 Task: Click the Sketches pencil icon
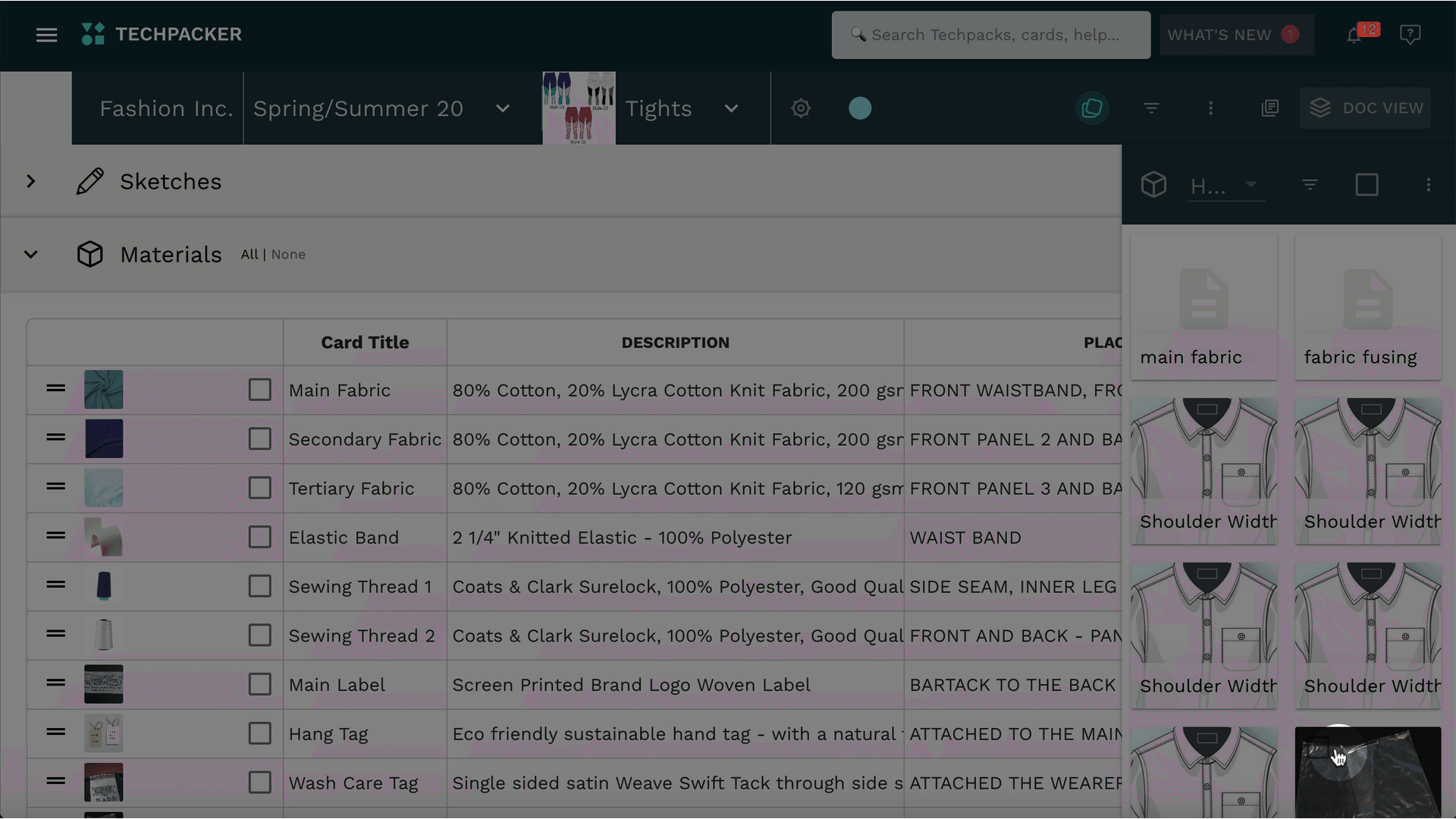90,181
